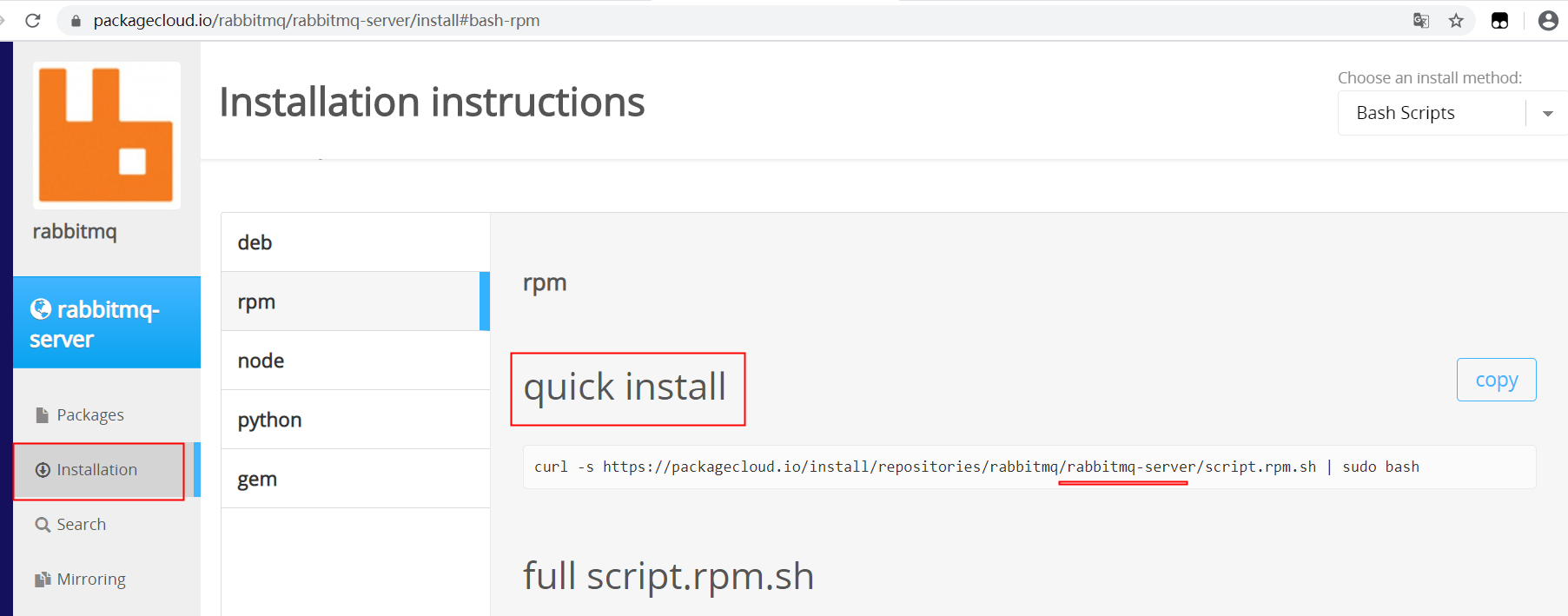Screen dimensions: 1568x616
Task: Click the Choose an install method label
Action: pyautogui.click(x=1430, y=77)
